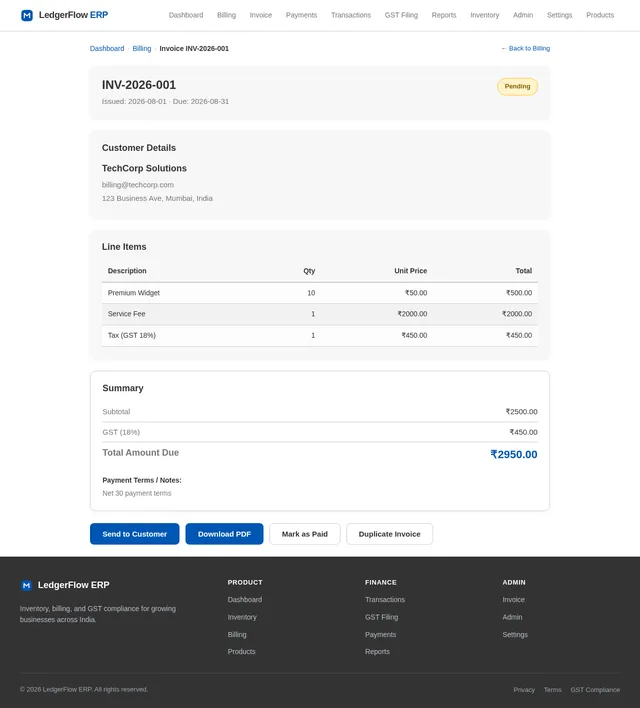Click the issued and due dates line
This screenshot has width=640, height=708.
tap(165, 102)
